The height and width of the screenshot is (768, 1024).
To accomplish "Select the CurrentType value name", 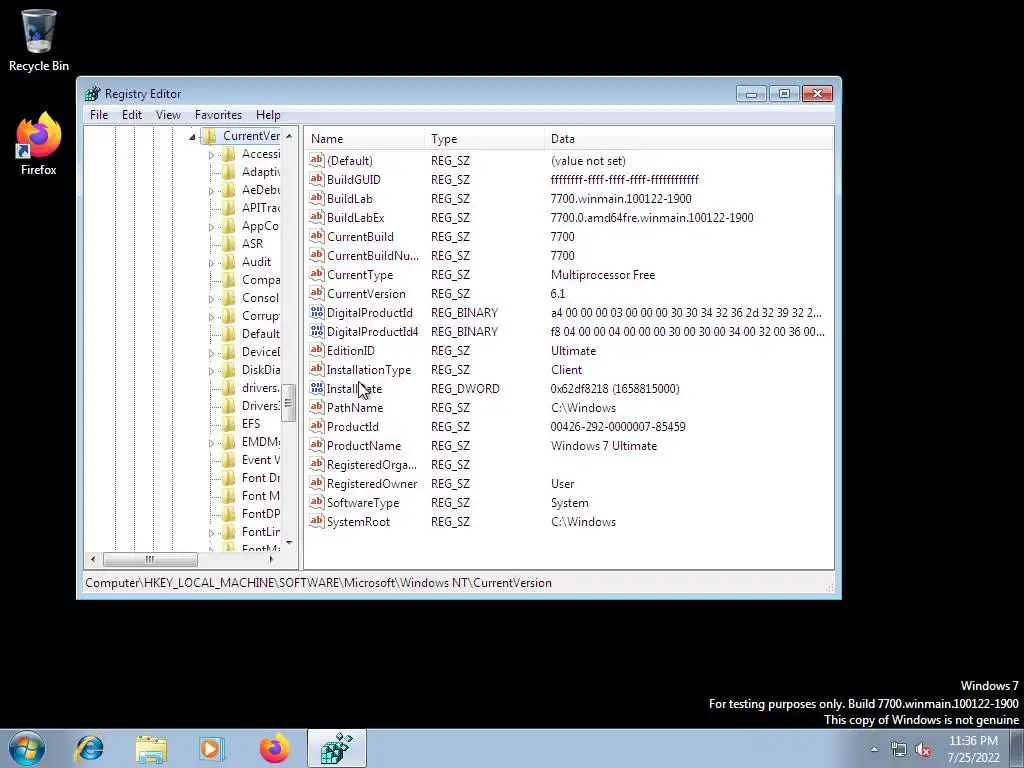I will tap(360, 274).
